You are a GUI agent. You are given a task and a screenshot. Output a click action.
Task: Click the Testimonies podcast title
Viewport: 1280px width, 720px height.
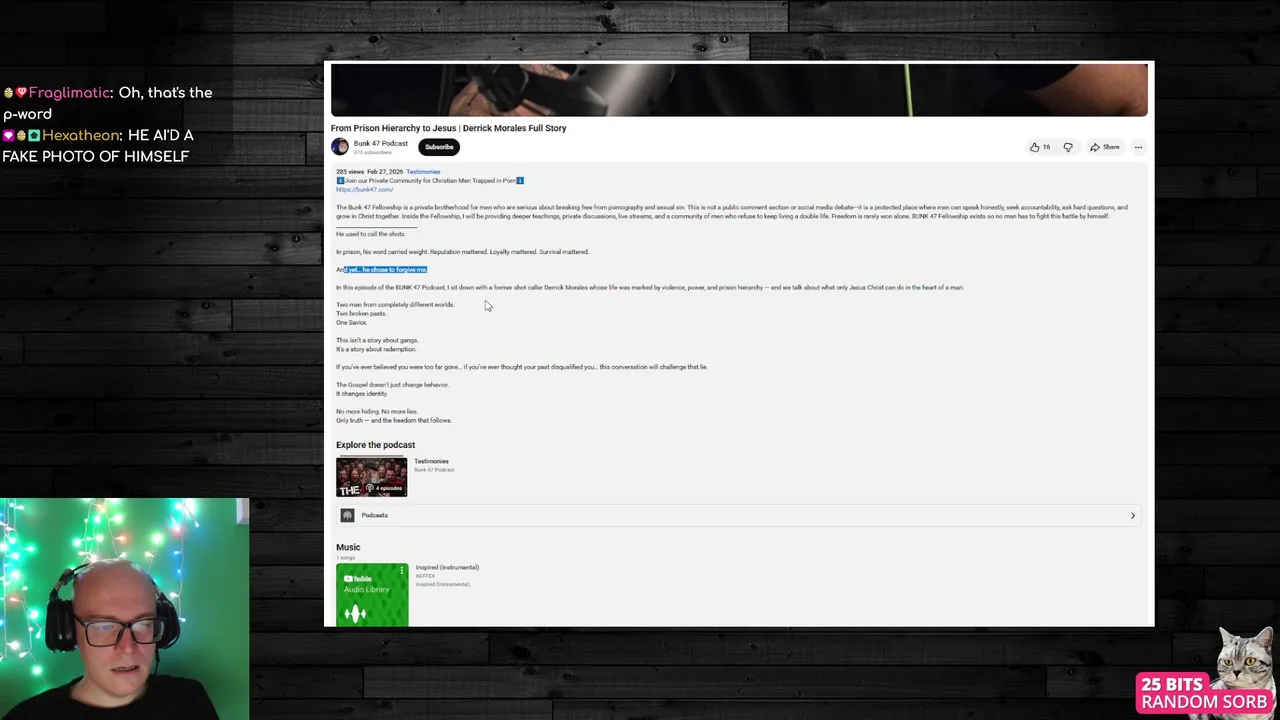(431, 461)
